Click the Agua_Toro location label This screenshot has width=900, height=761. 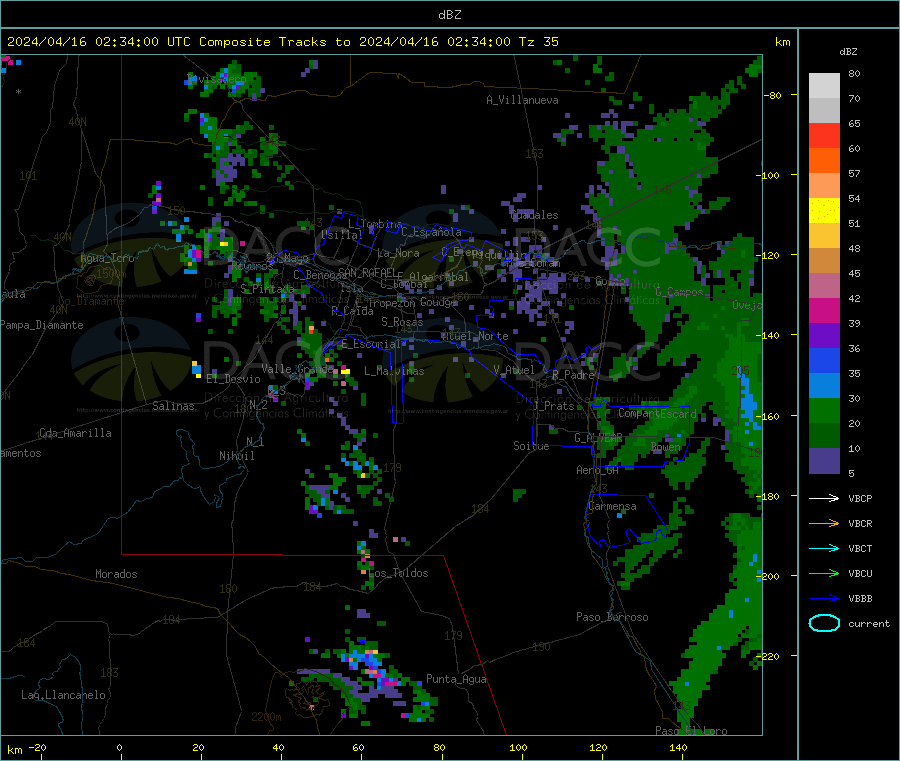click(x=107, y=258)
